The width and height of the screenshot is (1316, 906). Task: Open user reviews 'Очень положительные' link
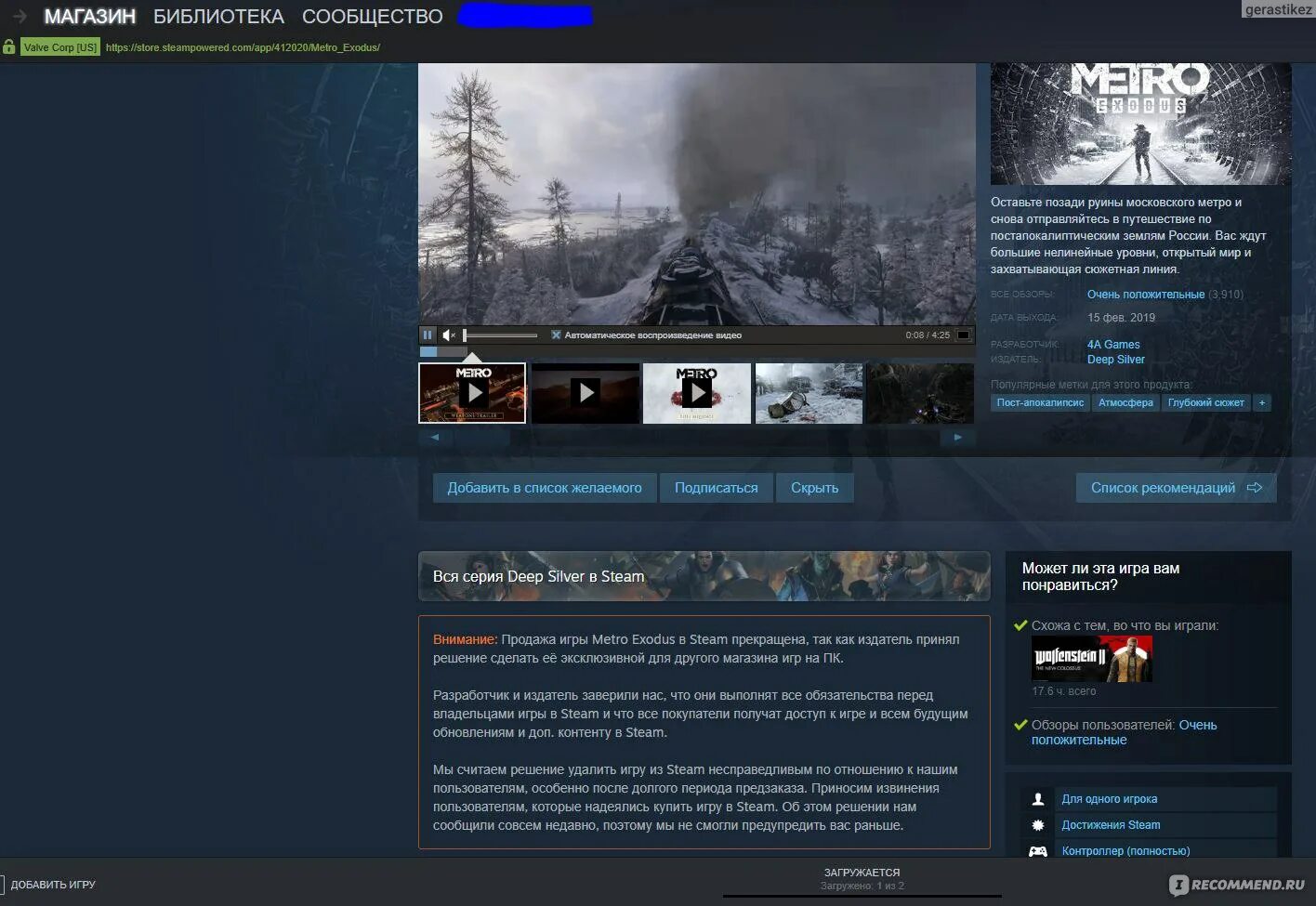[1124, 732]
